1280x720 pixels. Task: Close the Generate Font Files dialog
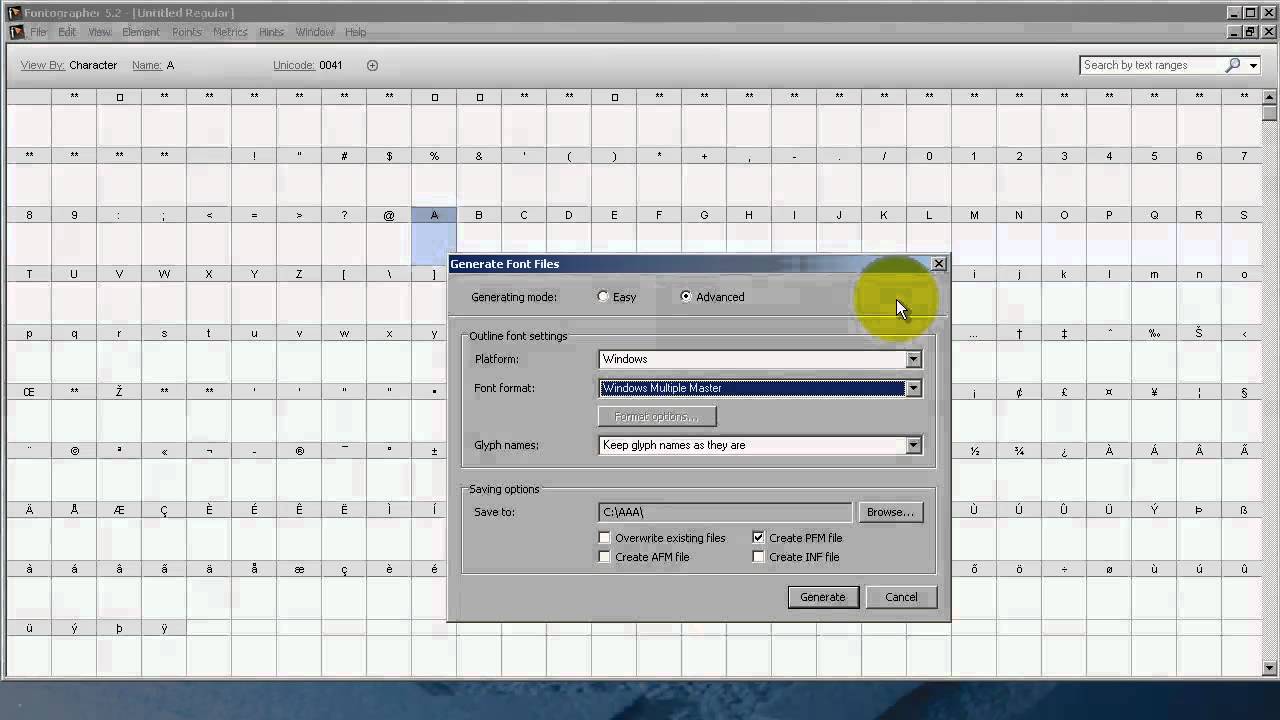pos(938,264)
